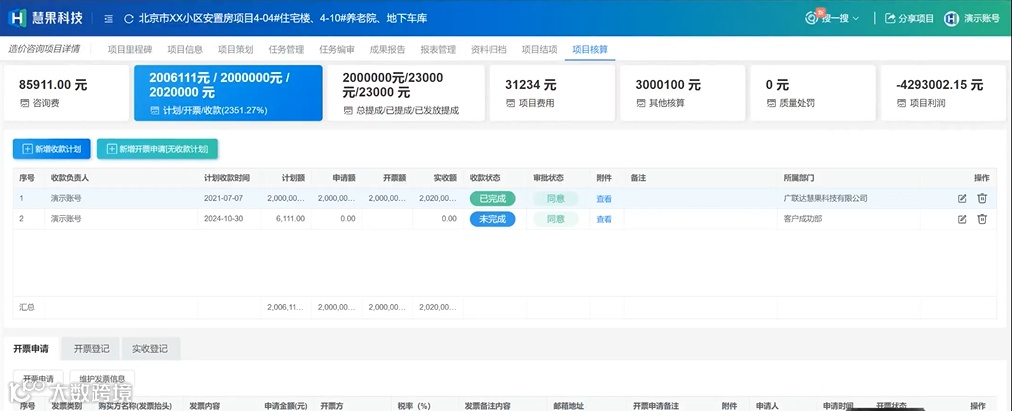Go to the 项目结项 tab
The width and height of the screenshot is (1012, 411).
tap(540, 49)
